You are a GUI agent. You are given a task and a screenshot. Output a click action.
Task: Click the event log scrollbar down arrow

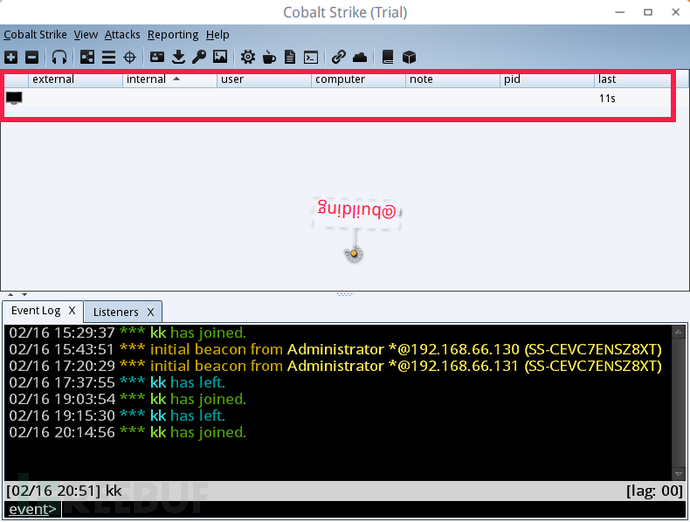tap(678, 474)
